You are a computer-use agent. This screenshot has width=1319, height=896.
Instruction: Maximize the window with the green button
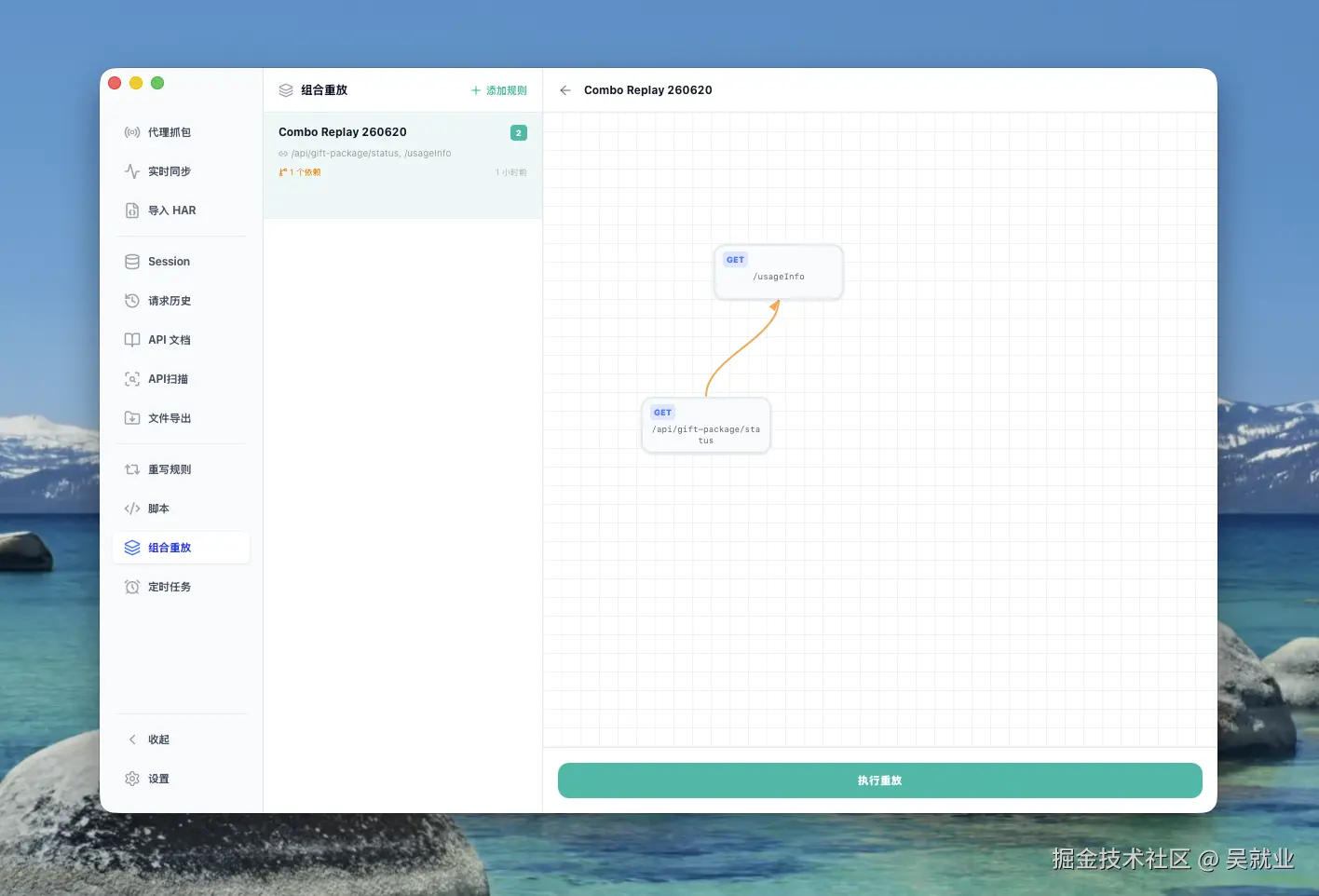point(157,83)
